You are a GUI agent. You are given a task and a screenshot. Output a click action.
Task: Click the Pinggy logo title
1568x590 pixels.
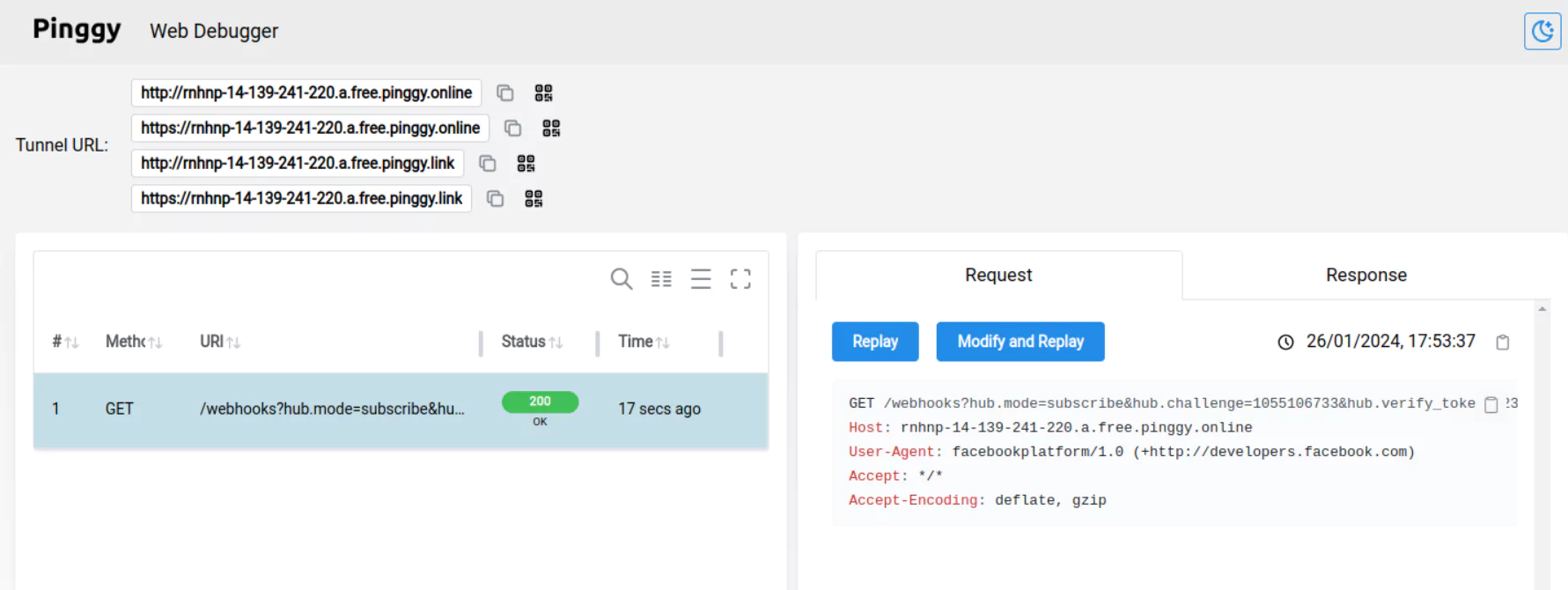point(77,29)
